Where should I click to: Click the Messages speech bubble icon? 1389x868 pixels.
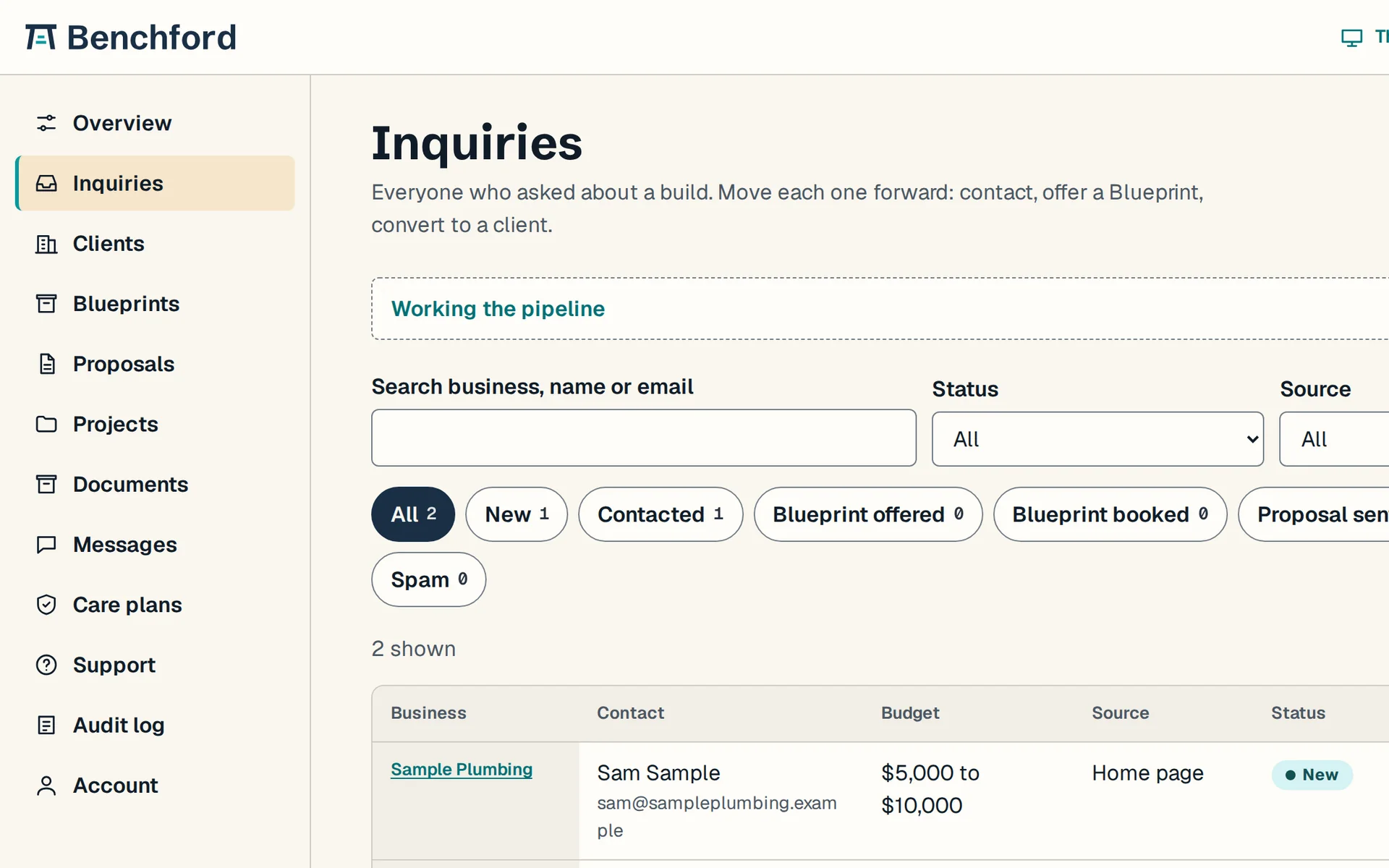tap(46, 545)
